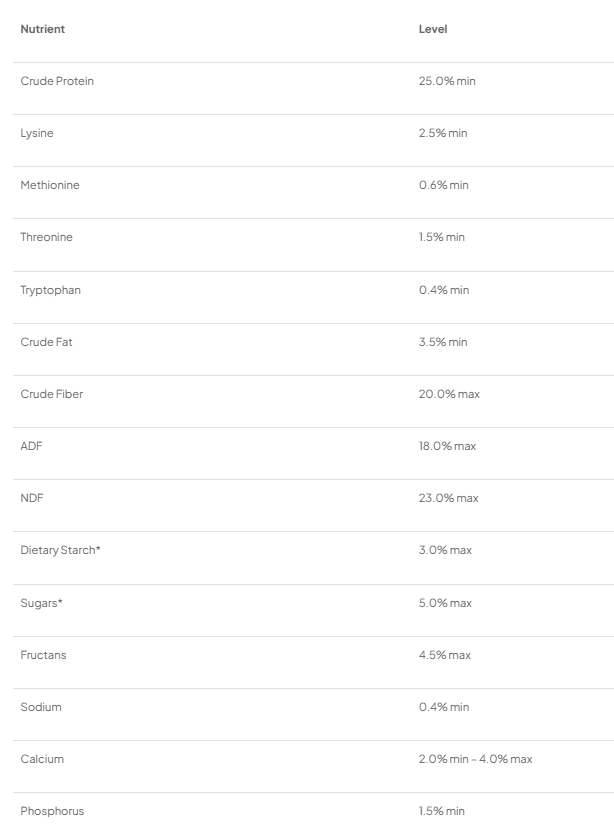614x836 pixels.
Task: Click the Fructans 4.5% max value
Action: pyautogui.click(x=445, y=655)
